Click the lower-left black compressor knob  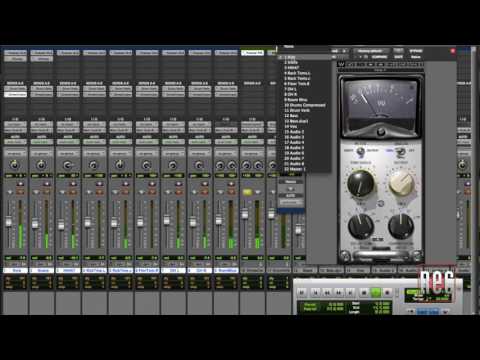[361, 226]
